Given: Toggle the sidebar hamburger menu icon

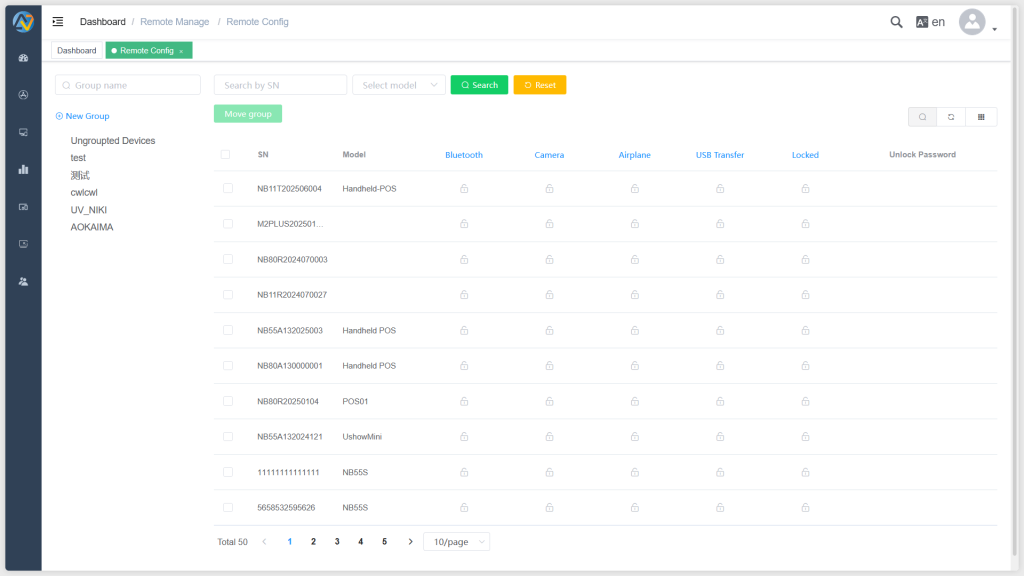Looking at the screenshot, I should [x=58, y=22].
